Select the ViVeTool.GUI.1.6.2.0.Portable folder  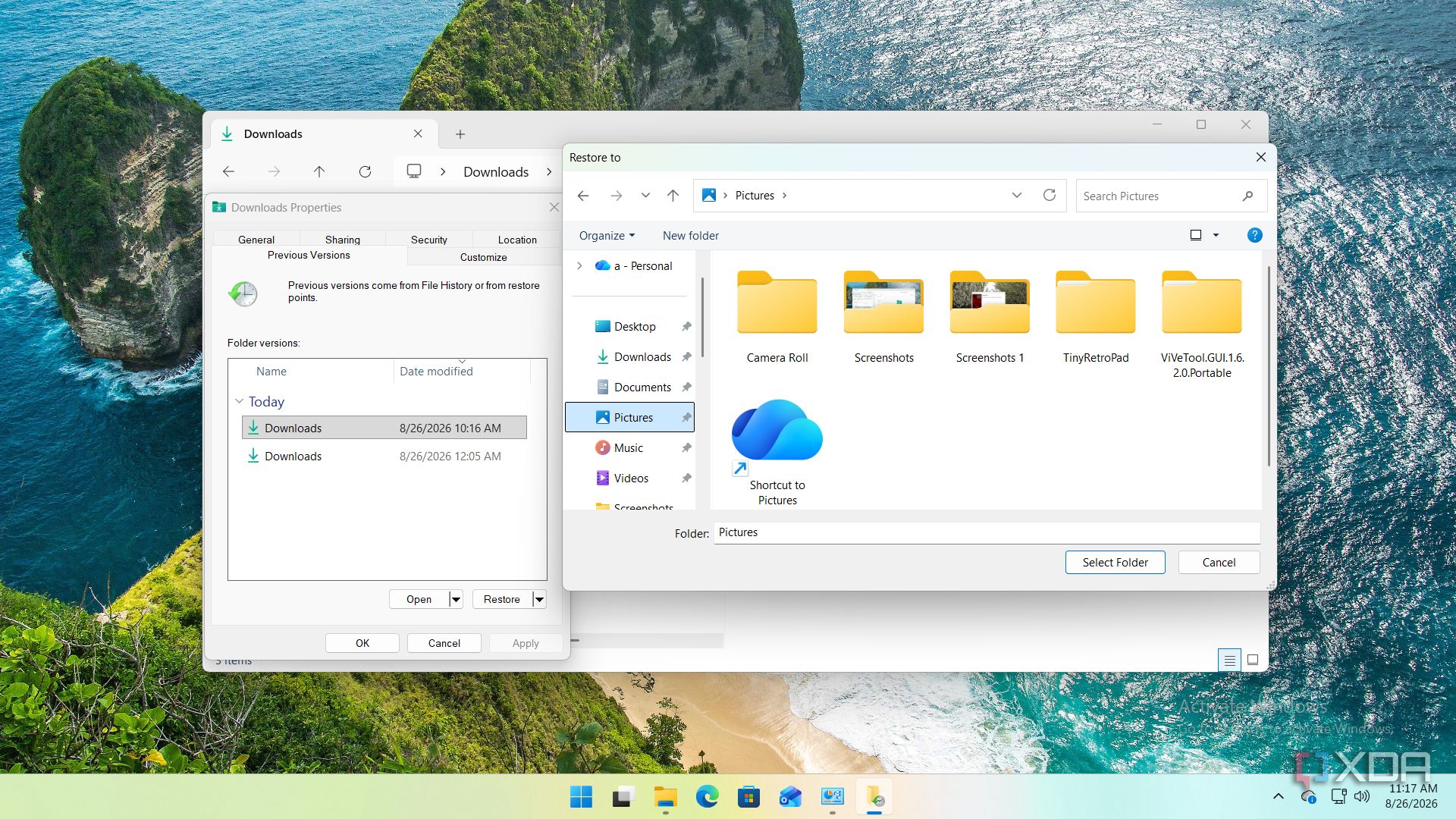click(x=1202, y=325)
